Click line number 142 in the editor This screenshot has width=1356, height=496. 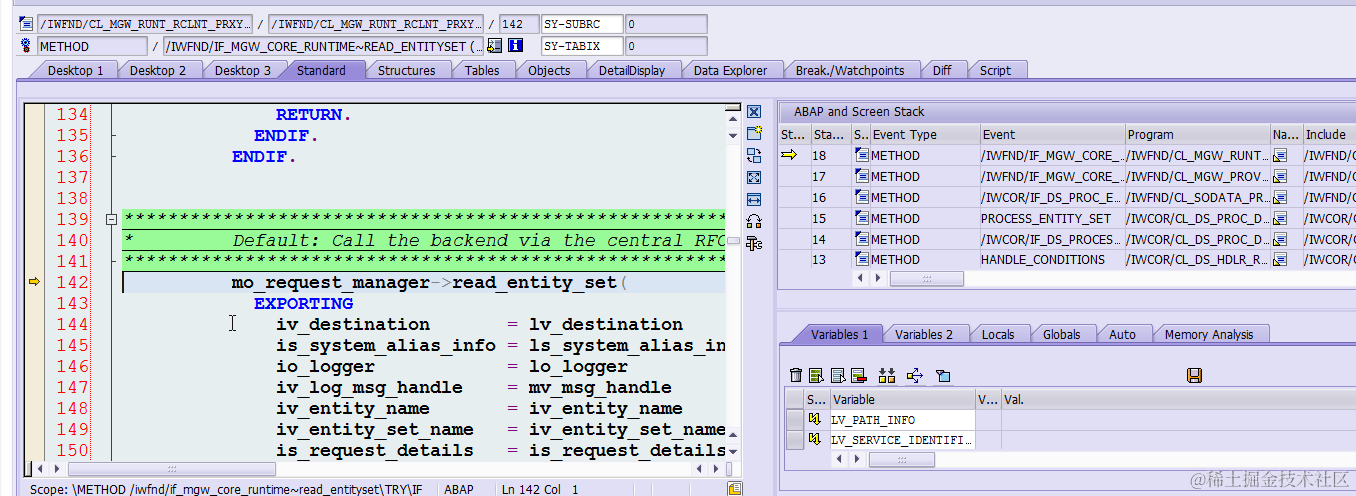tap(73, 282)
